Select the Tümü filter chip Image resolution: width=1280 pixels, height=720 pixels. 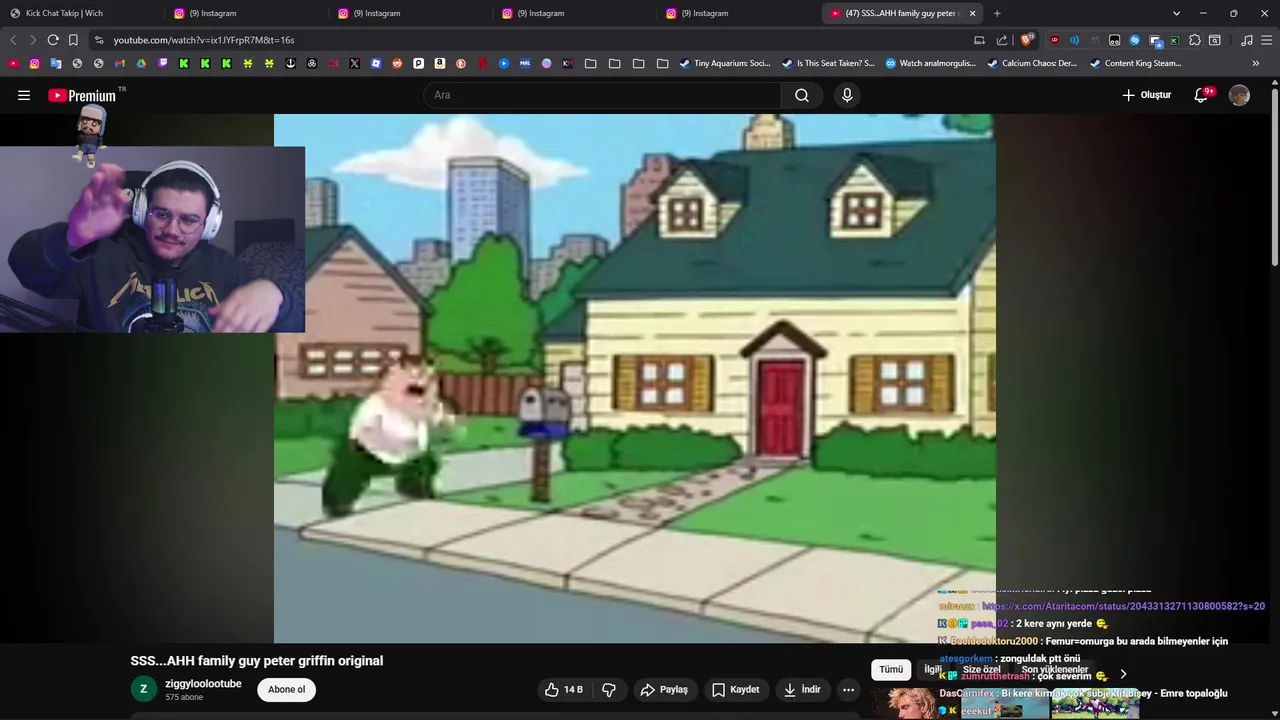[x=891, y=669]
